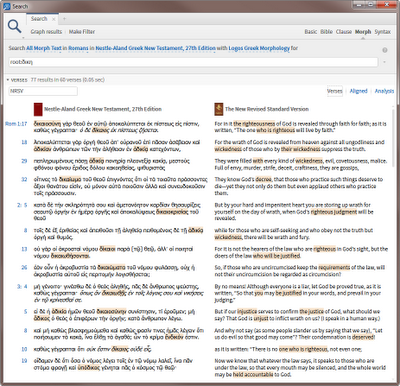Click highlighted word 'deserved' in NRSV

pyautogui.click(x=364, y=337)
